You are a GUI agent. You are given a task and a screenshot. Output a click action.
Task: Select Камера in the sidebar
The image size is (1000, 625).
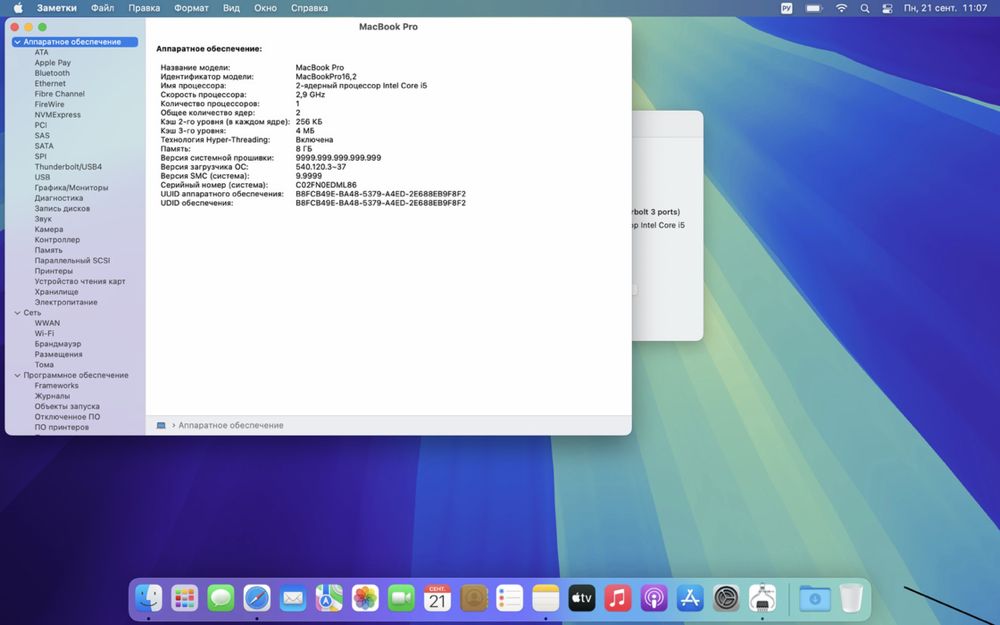coord(49,230)
